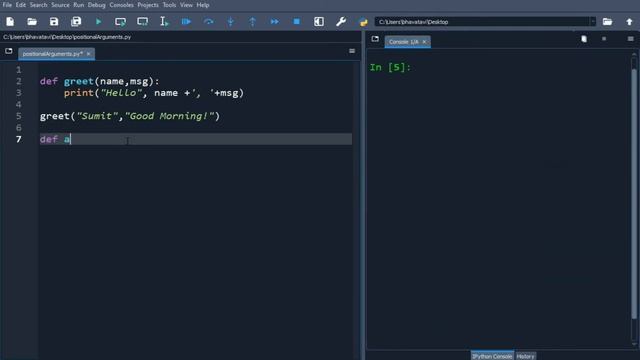
Task: Stop debugging with square icon
Action: click(297, 22)
